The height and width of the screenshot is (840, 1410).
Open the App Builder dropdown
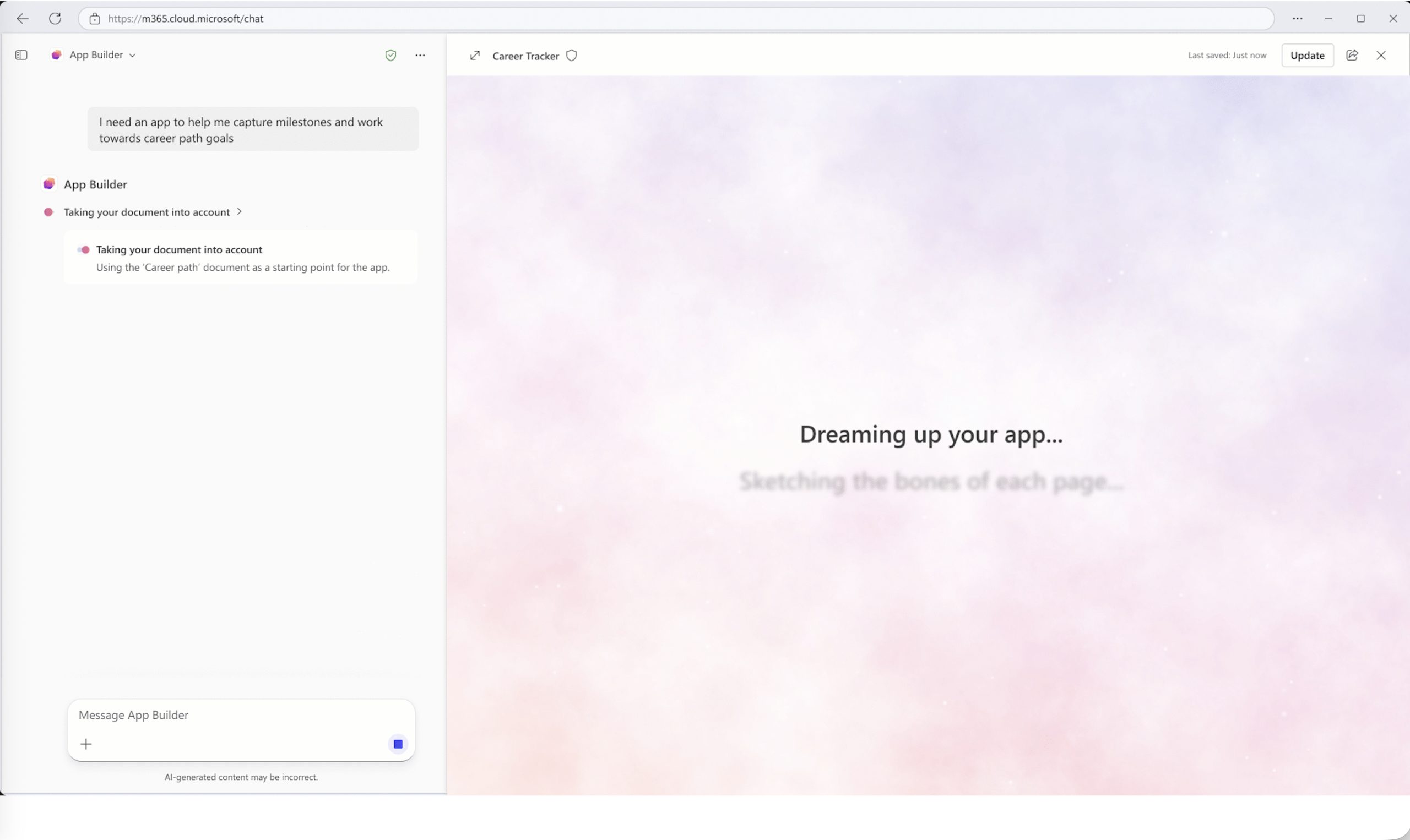click(x=133, y=54)
